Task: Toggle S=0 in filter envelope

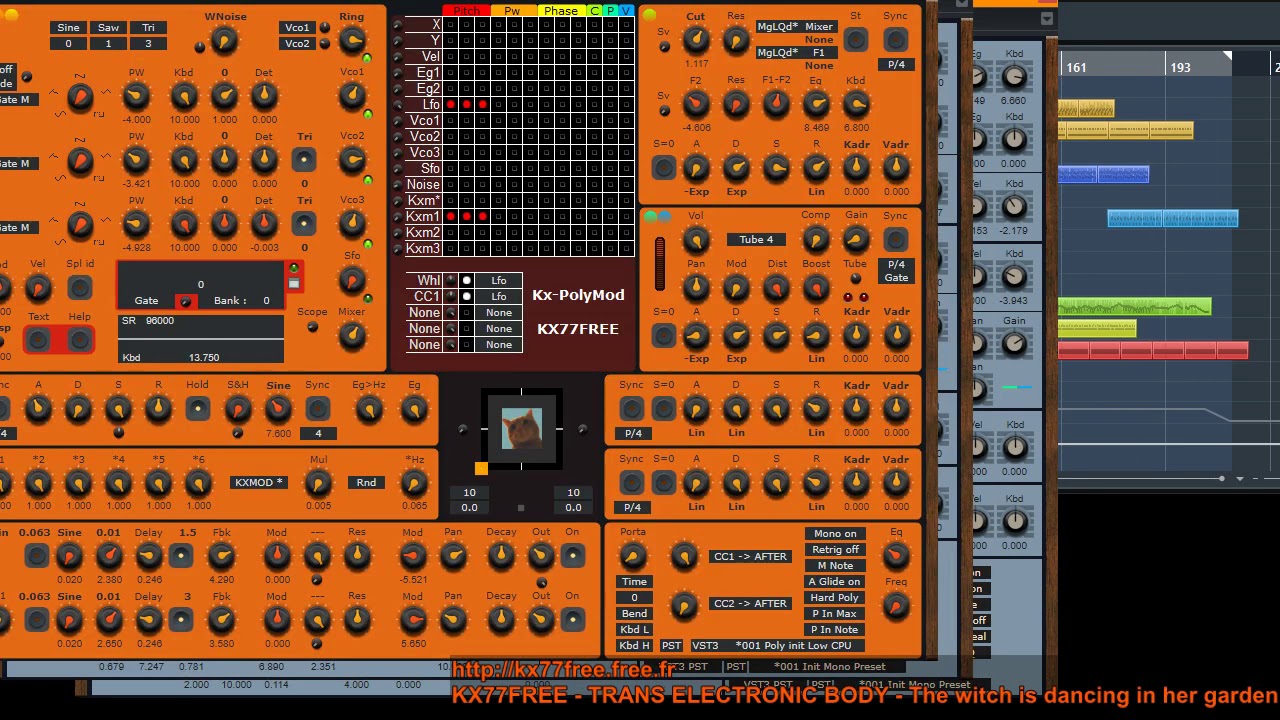Action: point(663,168)
